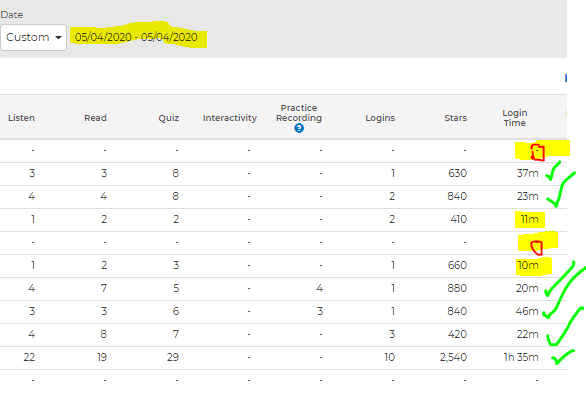Viewport: 586px width, 398px height.
Task: Click the Practice Recording help question icon
Action: [299, 128]
